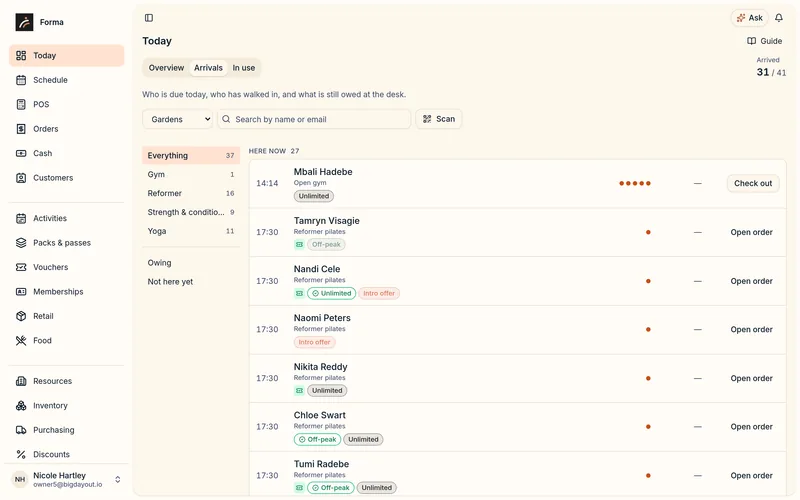The width and height of the screenshot is (800, 500).
Task: Select the Arrivals tab
Action: (x=208, y=68)
